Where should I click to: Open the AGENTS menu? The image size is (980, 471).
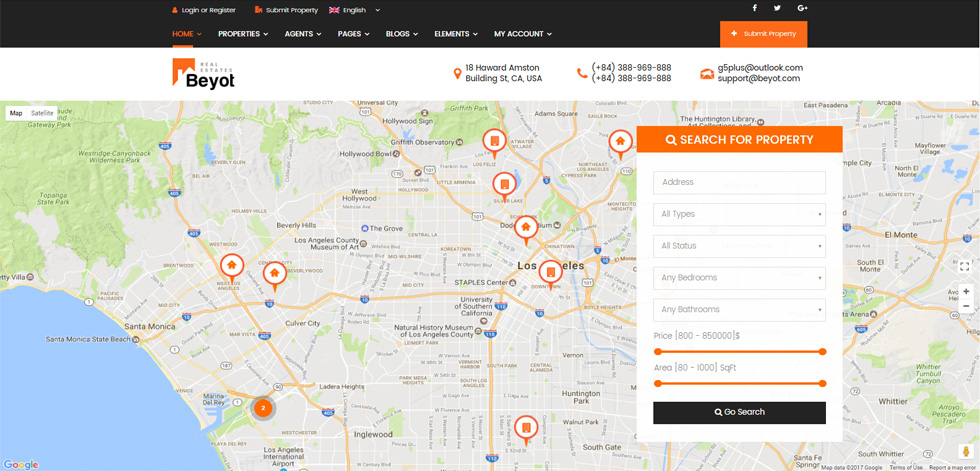pos(303,34)
